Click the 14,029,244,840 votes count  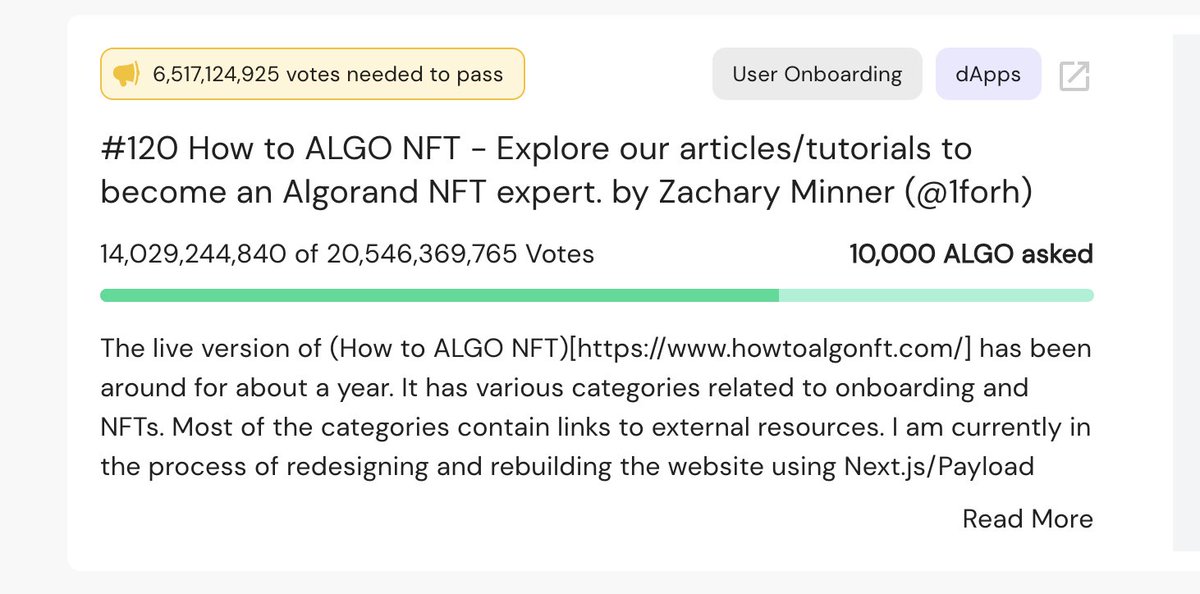pos(194,254)
